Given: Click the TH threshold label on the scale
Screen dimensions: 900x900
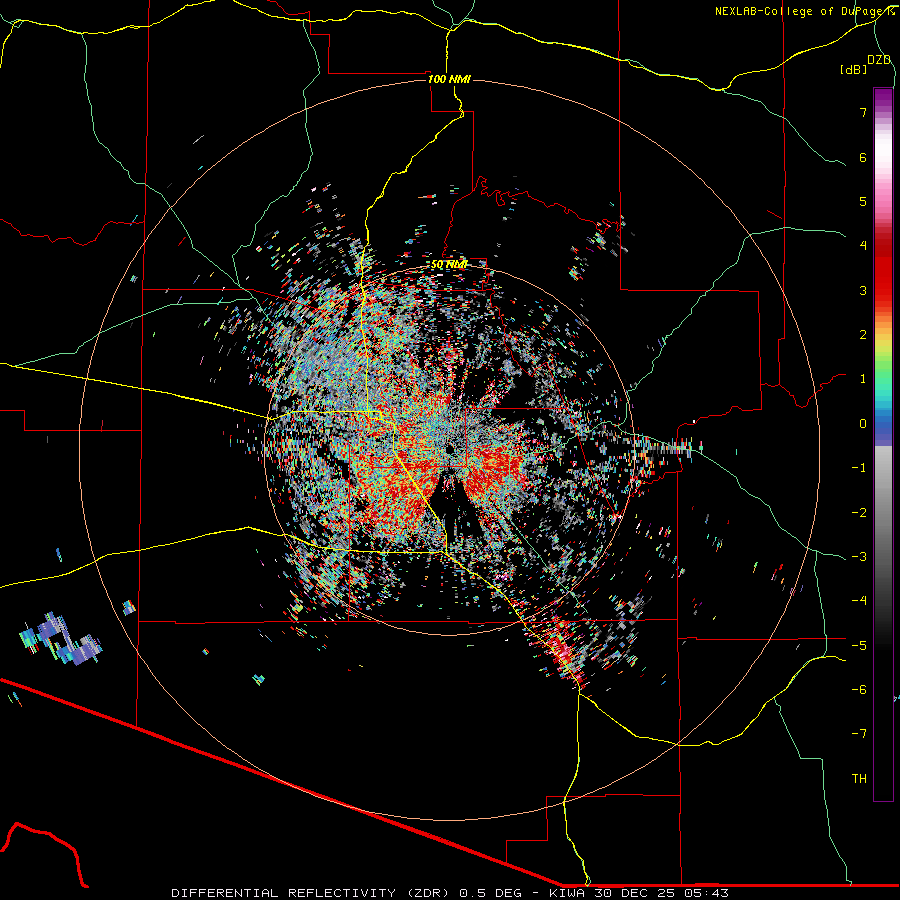Looking at the screenshot, I should (859, 779).
